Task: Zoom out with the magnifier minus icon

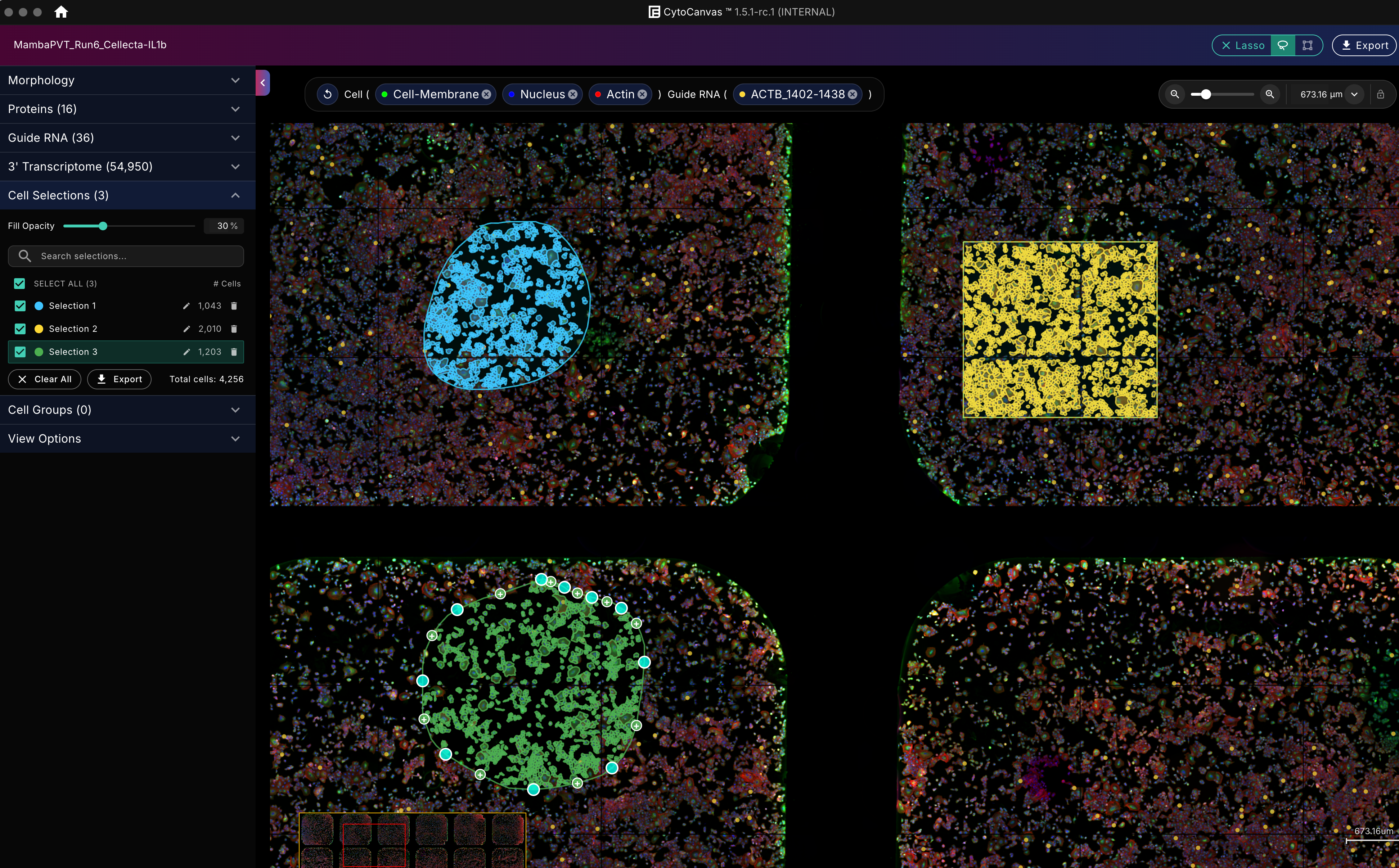Action: pos(1174,94)
